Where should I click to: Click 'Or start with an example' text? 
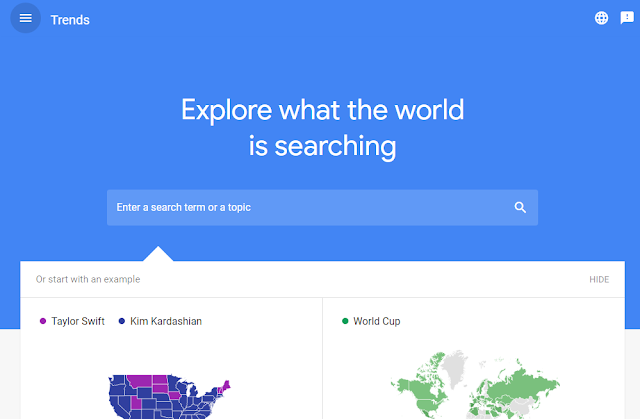pyautogui.click(x=88, y=279)
